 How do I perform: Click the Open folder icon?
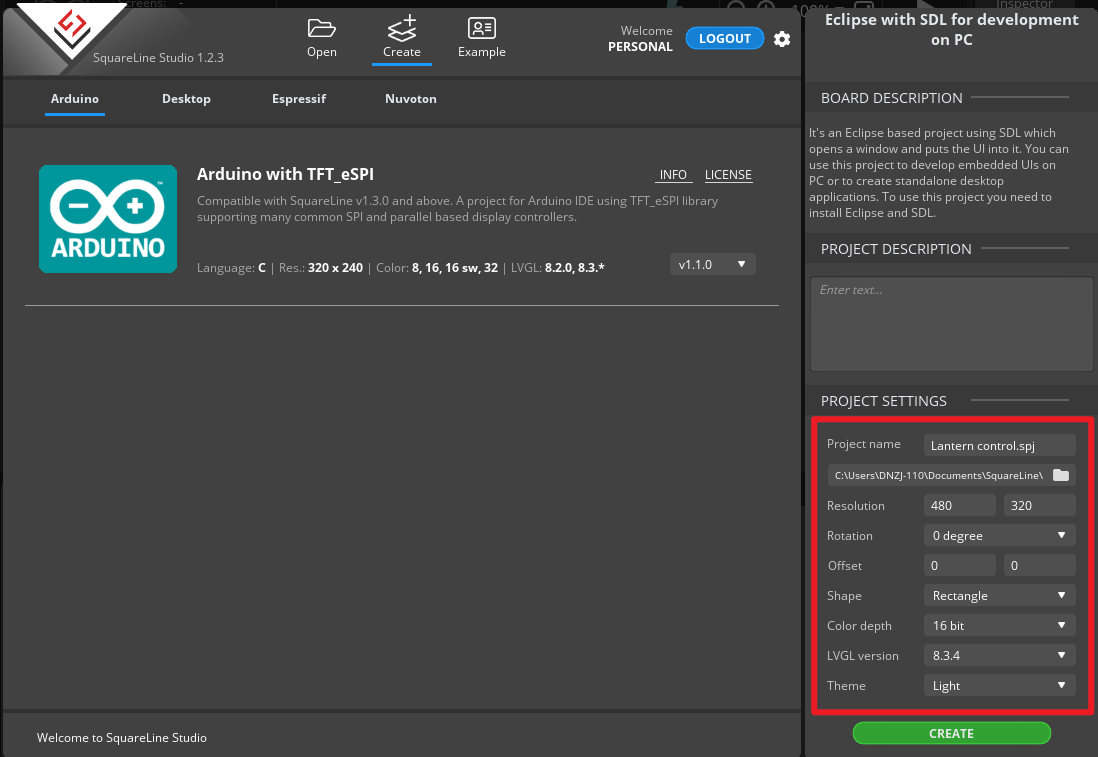coord(321,29)
